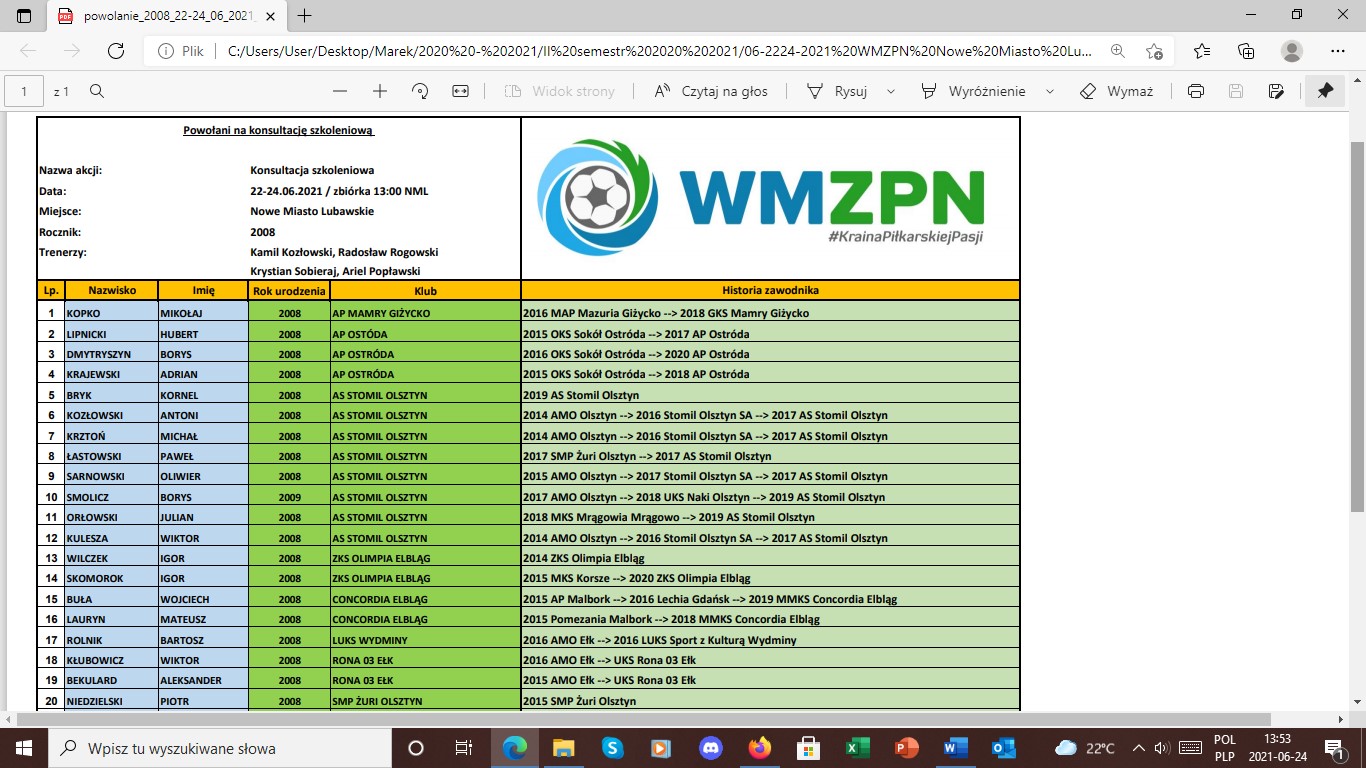
Task: Click the 2009 birth year for SMOLICZ
Action: point(289,497)
